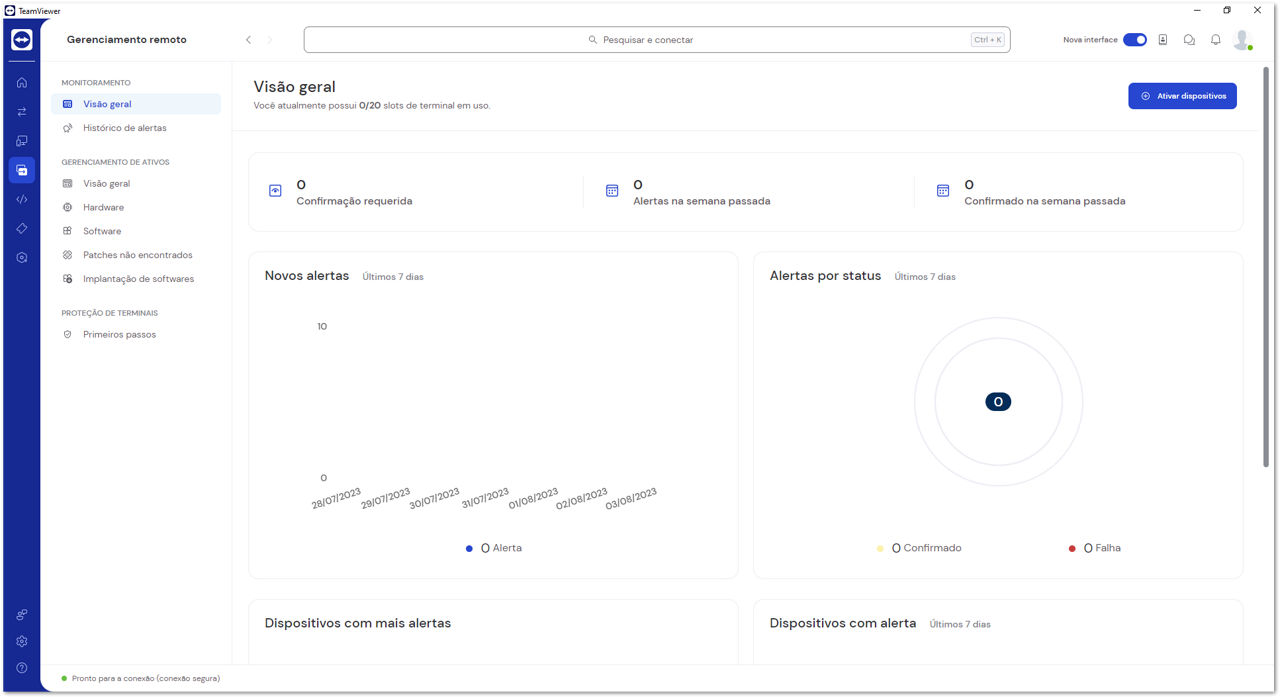Open the Home icon in left sidebar

point(22,82)
